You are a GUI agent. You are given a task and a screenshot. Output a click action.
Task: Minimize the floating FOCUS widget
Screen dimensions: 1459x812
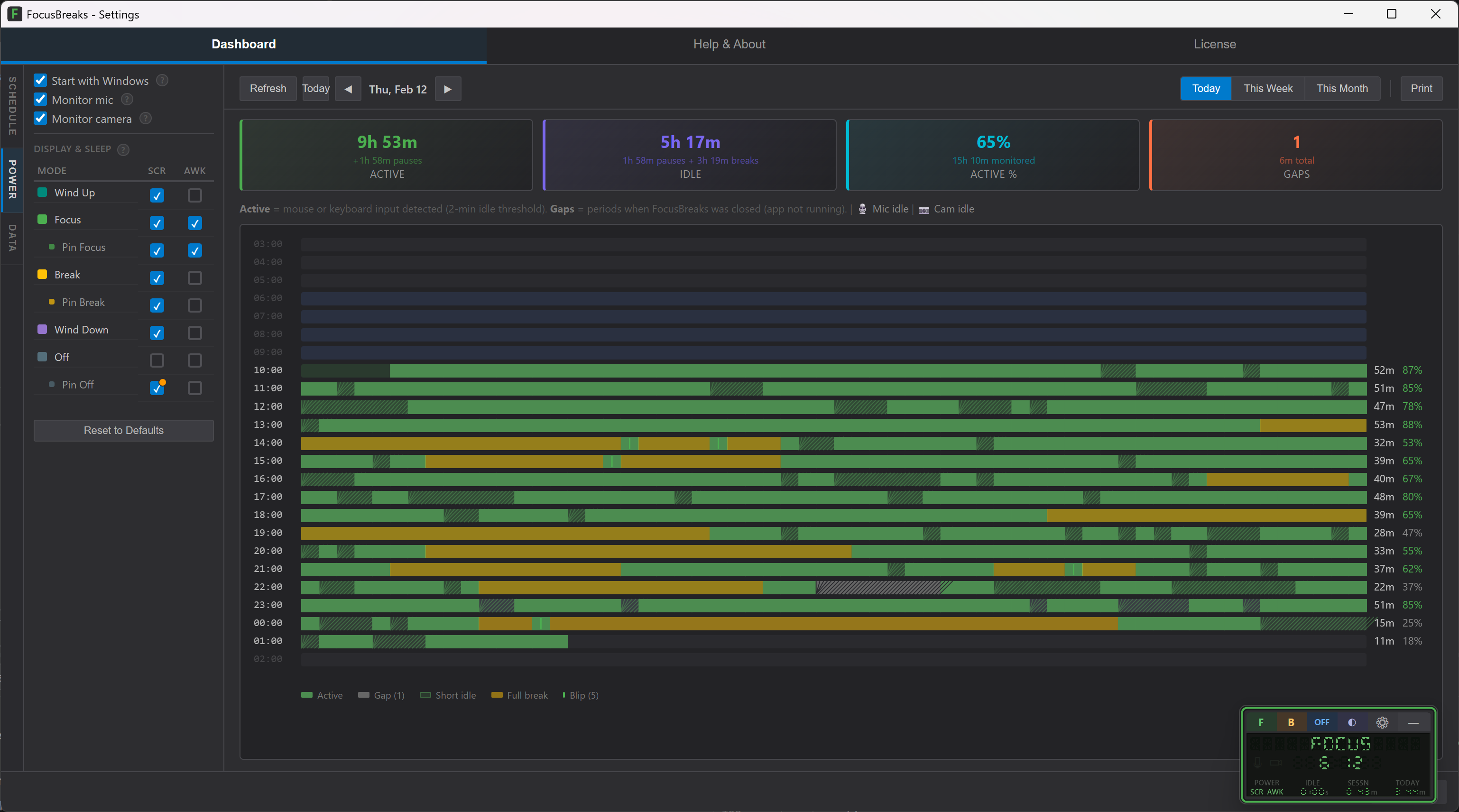[1413, 722]
